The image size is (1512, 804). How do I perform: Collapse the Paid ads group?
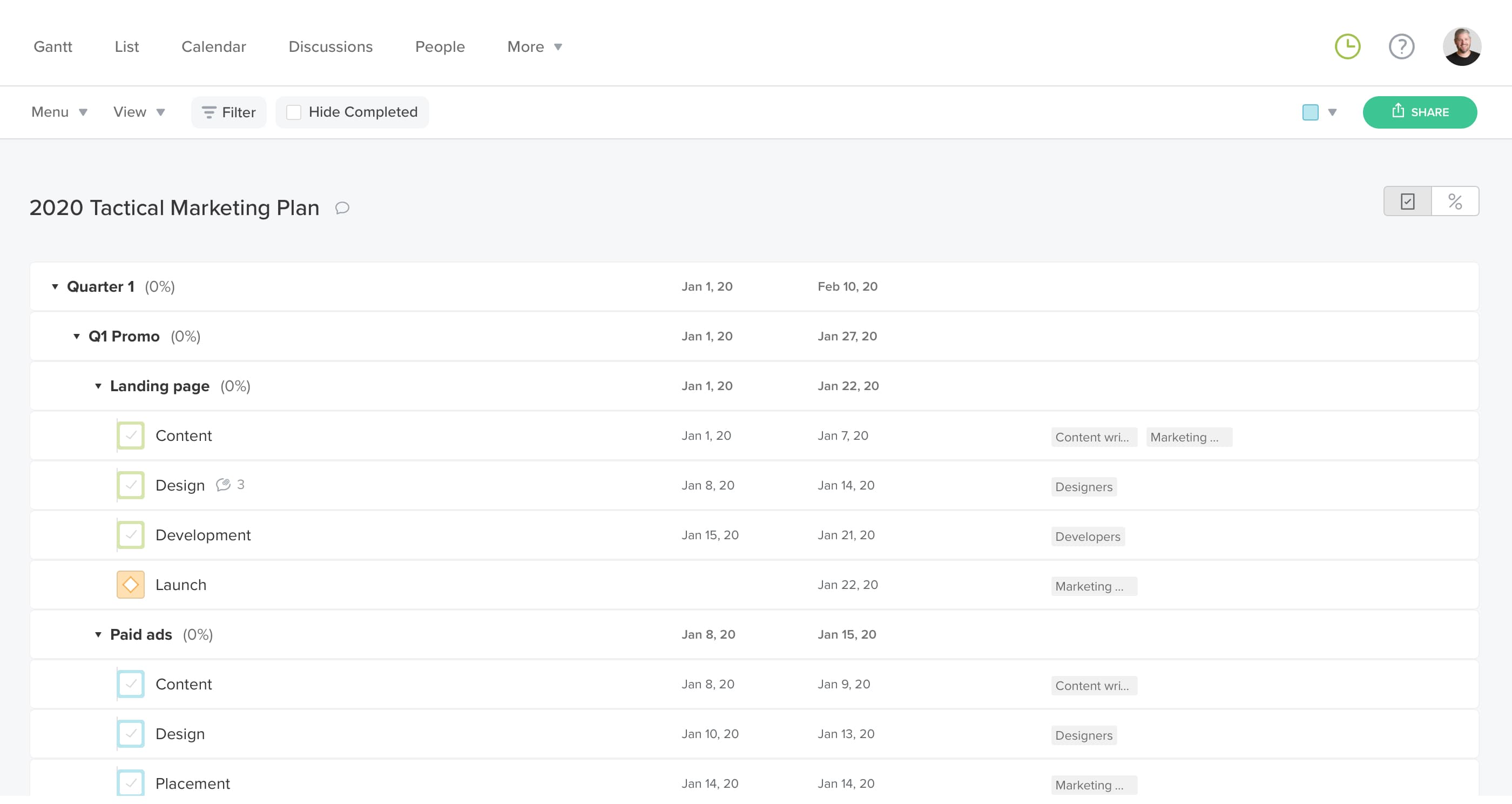tap(98, 634)
